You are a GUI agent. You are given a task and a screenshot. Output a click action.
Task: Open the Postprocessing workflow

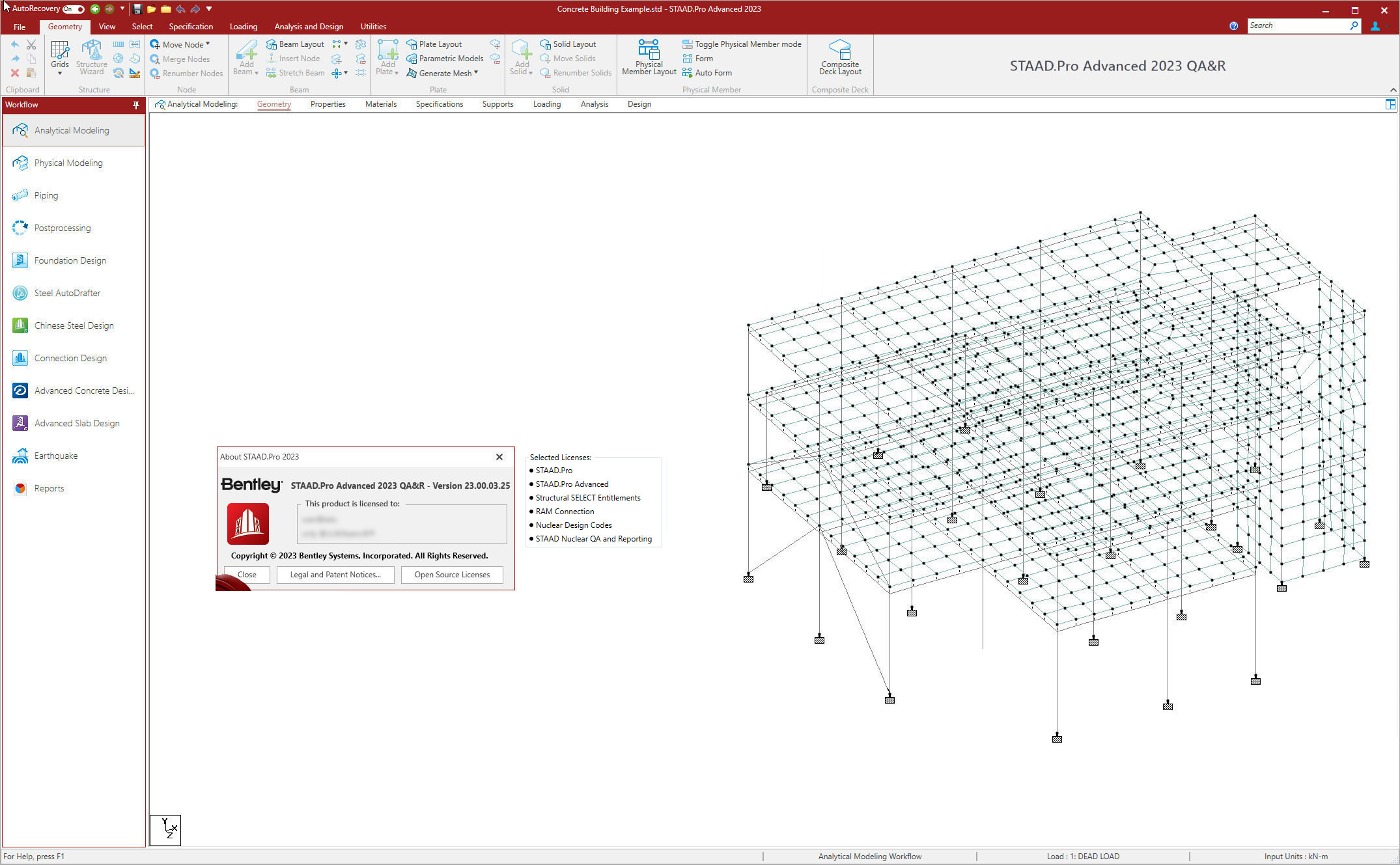[x=74, y=228]
